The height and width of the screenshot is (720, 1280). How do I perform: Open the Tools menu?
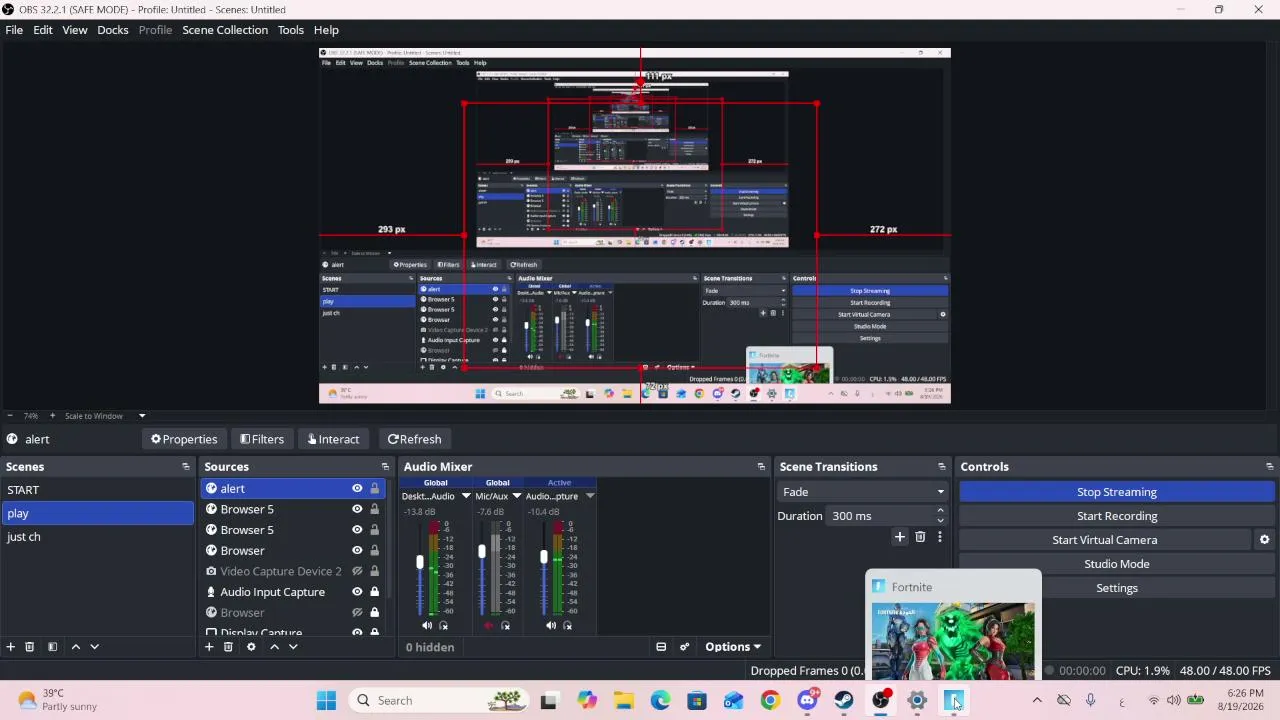tap(291, 30)
